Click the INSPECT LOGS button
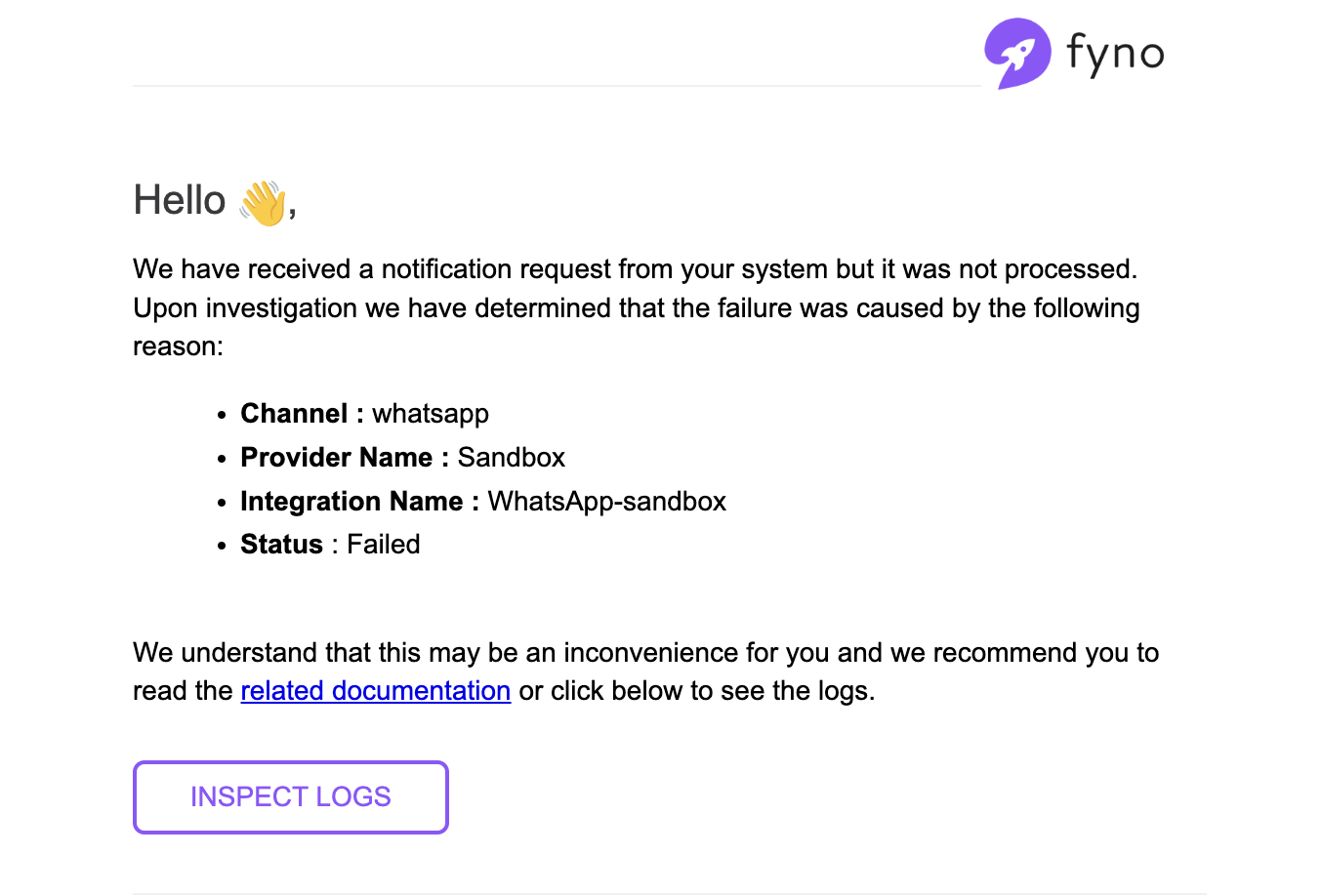This screenshot has width=1322, height=896. pos(290,797)
